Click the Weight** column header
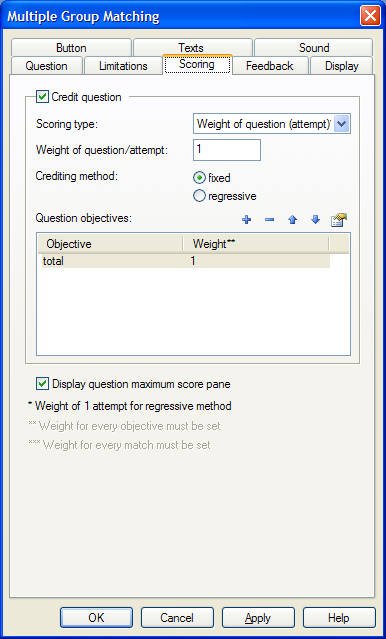Viewport: 386px width, 639px height. click(x=256, y=244)
